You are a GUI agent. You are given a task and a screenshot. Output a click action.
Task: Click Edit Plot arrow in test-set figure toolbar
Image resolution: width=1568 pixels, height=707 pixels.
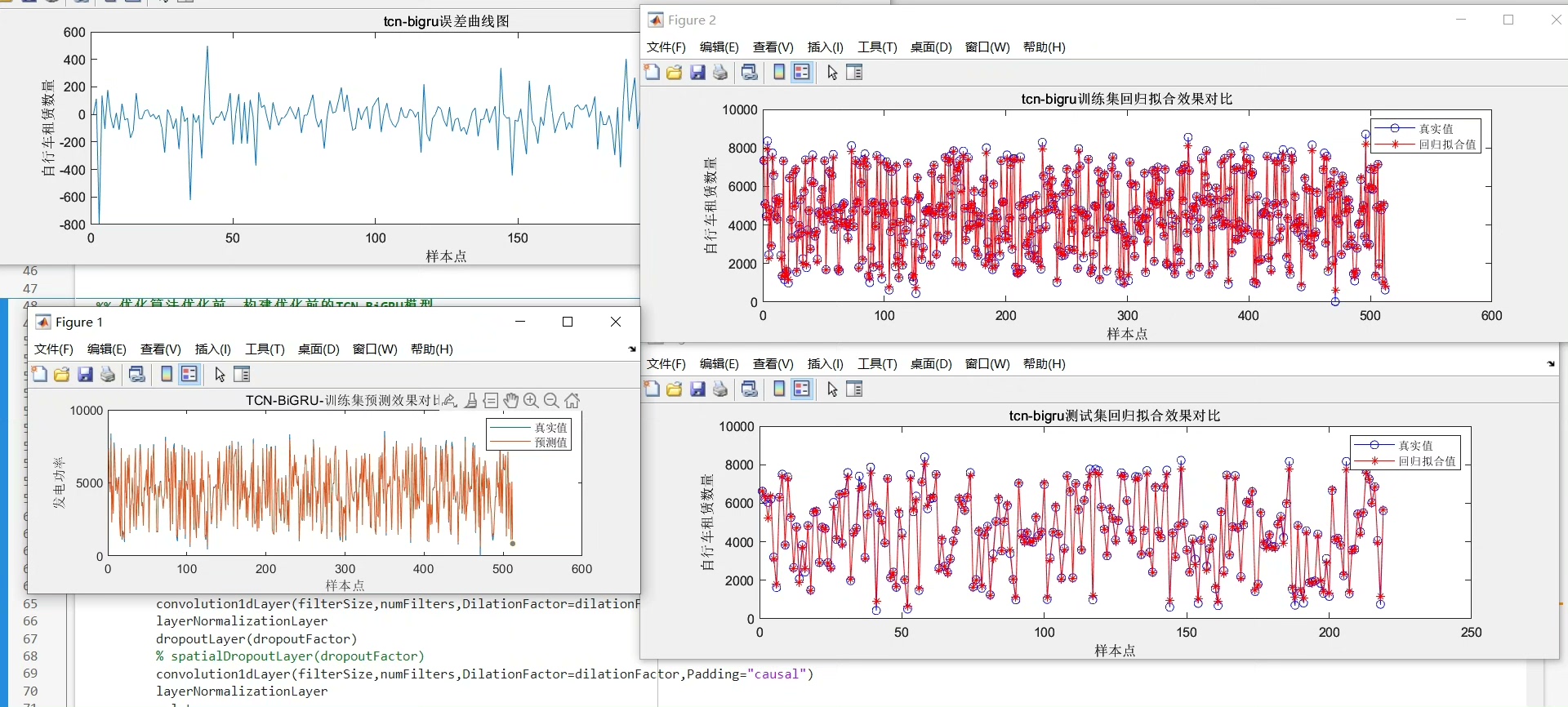click(x=832, y=389)
